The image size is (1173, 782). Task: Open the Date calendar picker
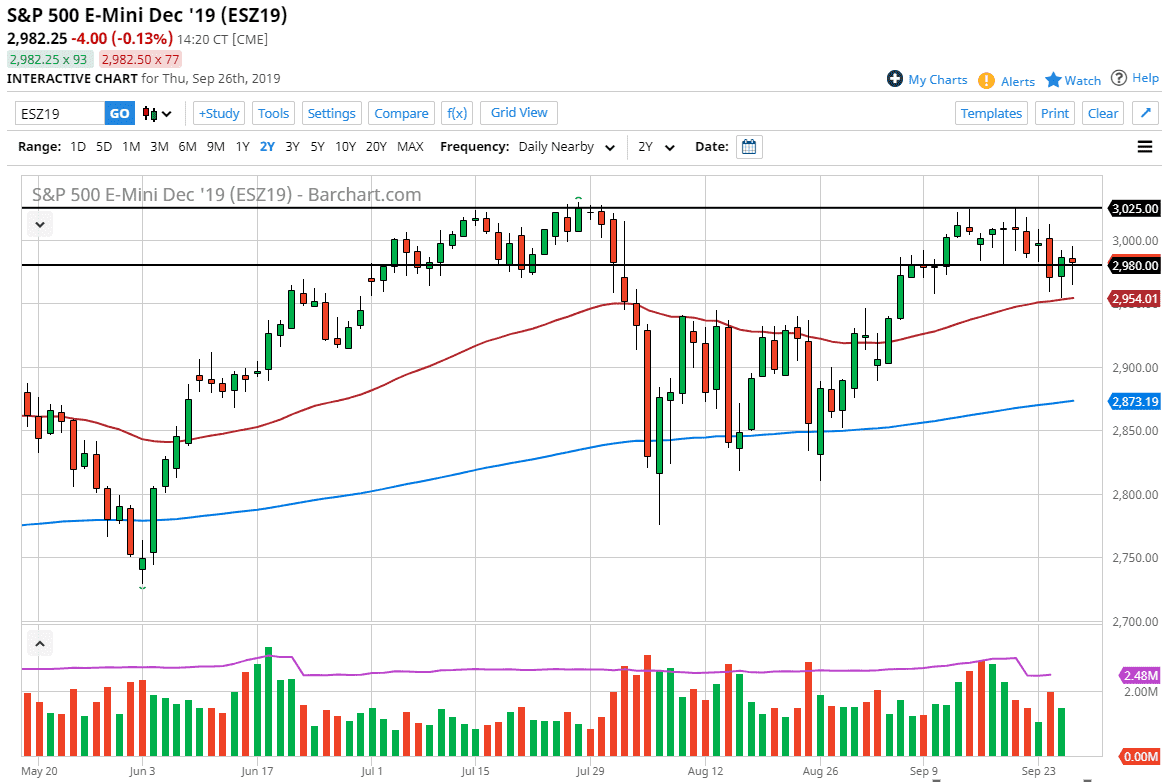click(748, 146)
